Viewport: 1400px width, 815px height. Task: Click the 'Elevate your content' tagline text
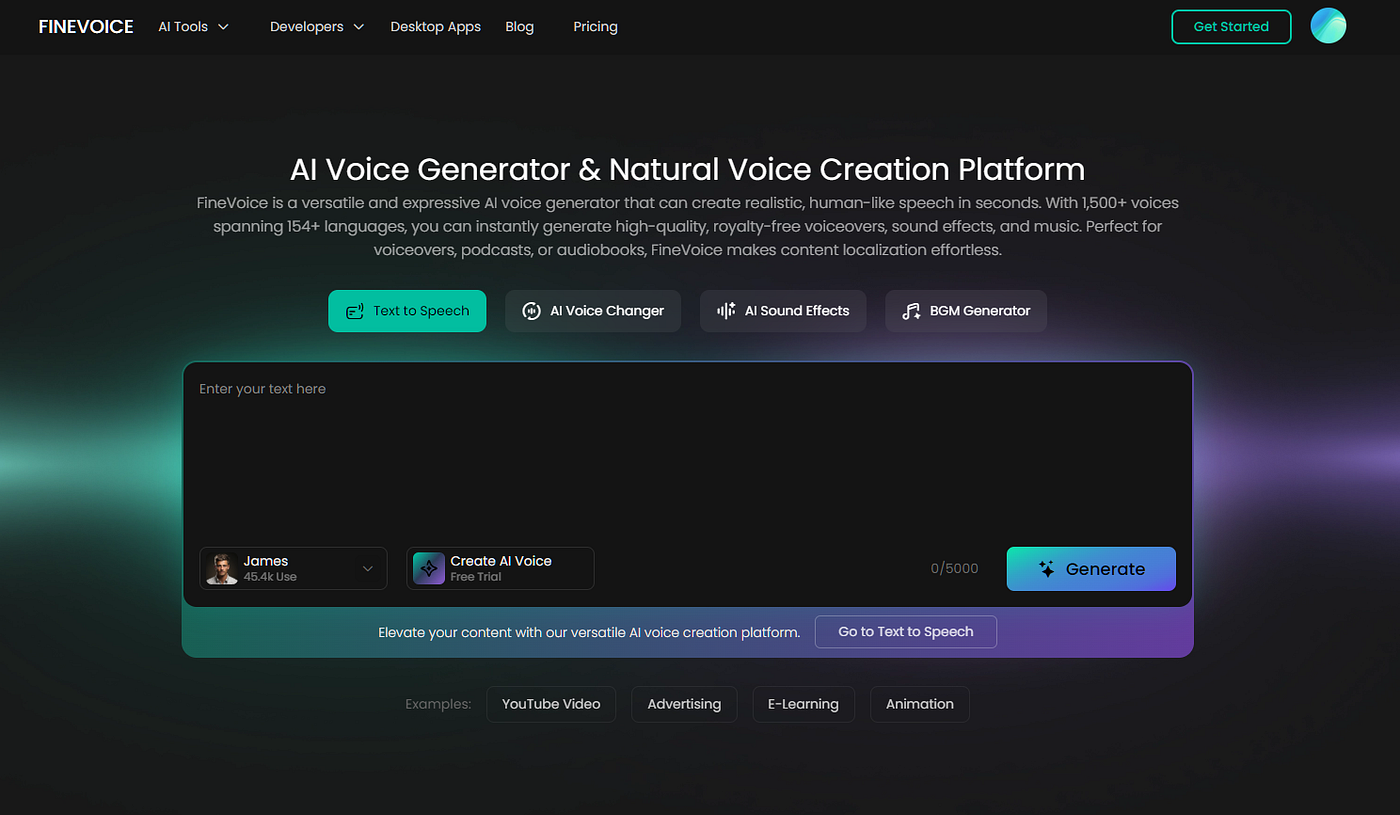[589, 632]
